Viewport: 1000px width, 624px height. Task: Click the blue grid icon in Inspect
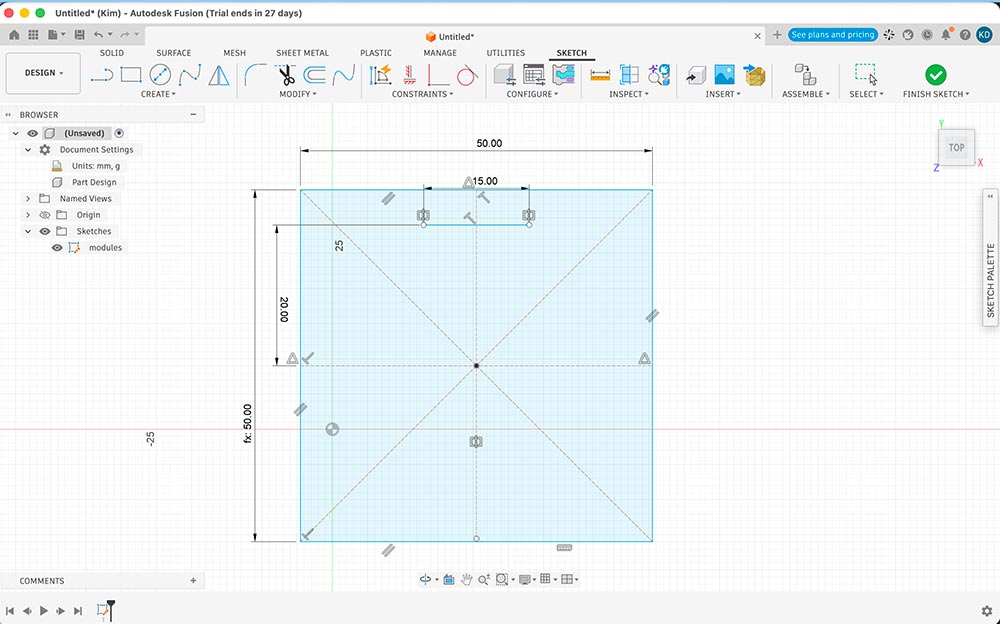tap(629, 75)
